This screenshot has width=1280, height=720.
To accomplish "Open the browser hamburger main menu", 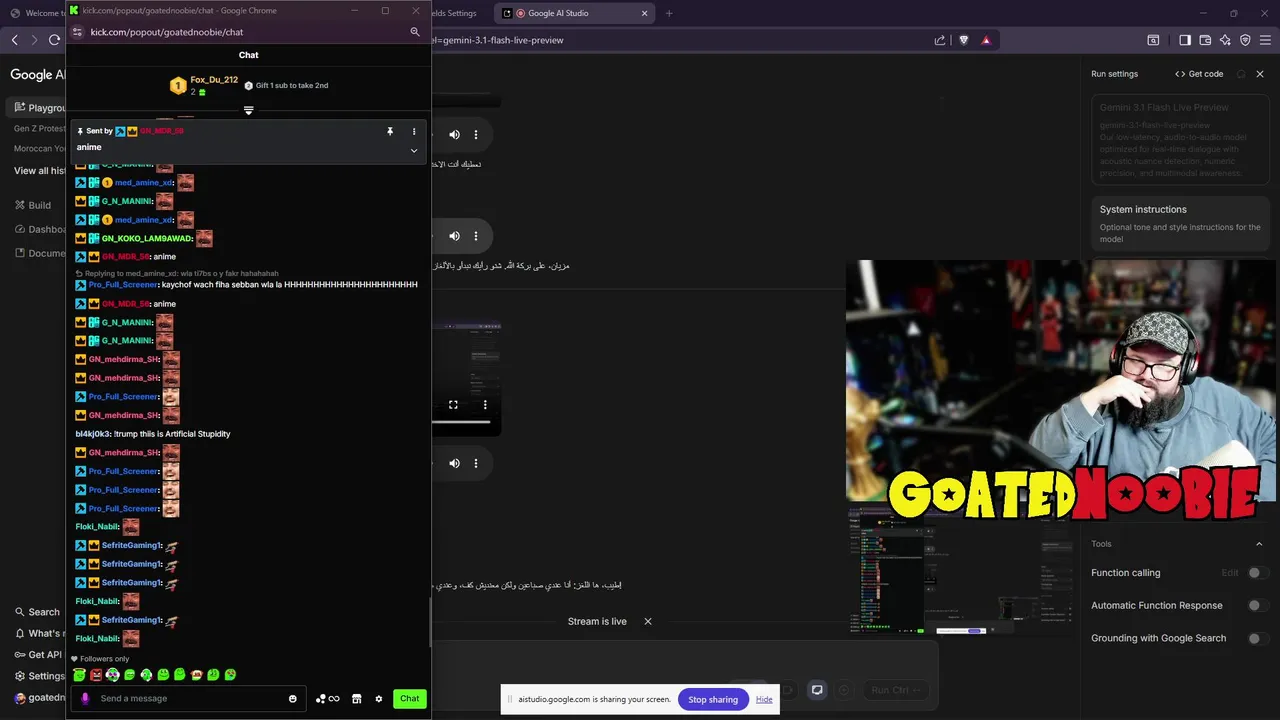I will pyautogui.click(x=1265, y=40).
